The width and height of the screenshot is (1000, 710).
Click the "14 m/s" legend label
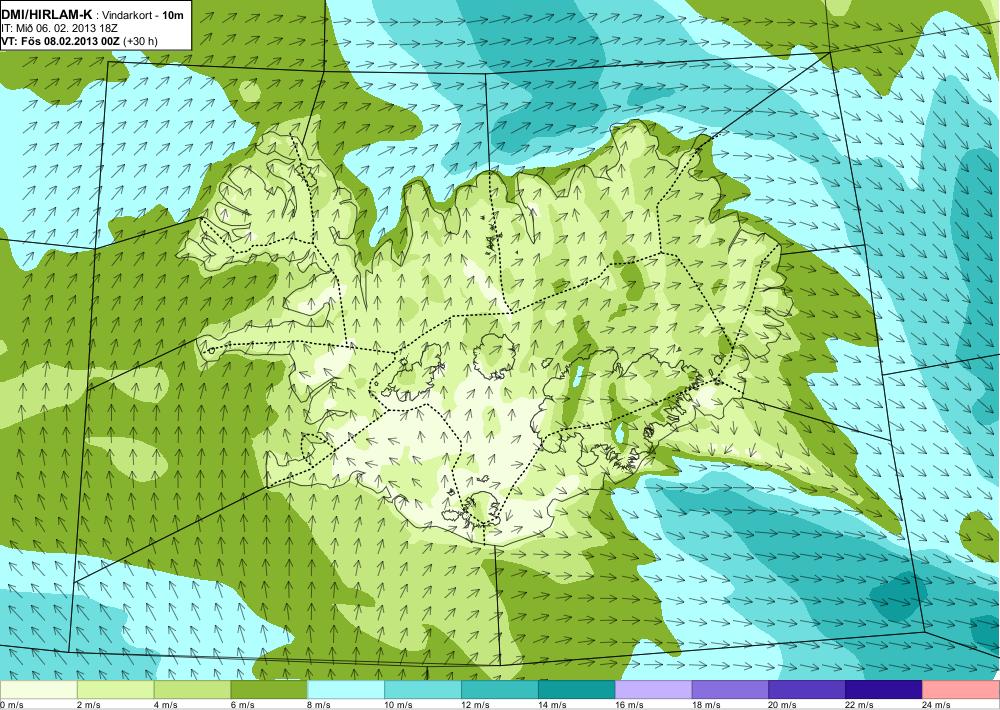pos(552,705)
